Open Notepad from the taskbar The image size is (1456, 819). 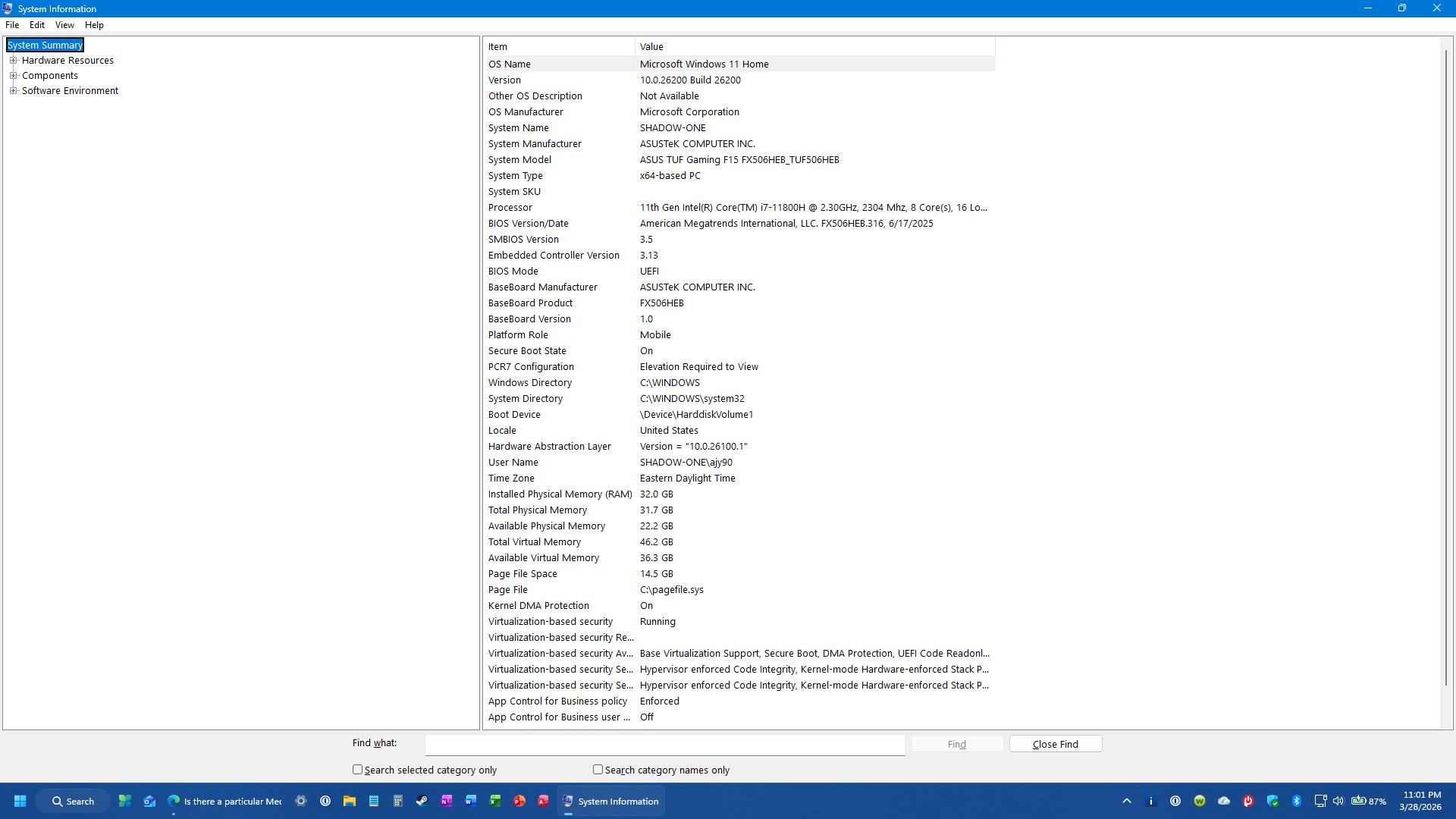tap(374, 801)
